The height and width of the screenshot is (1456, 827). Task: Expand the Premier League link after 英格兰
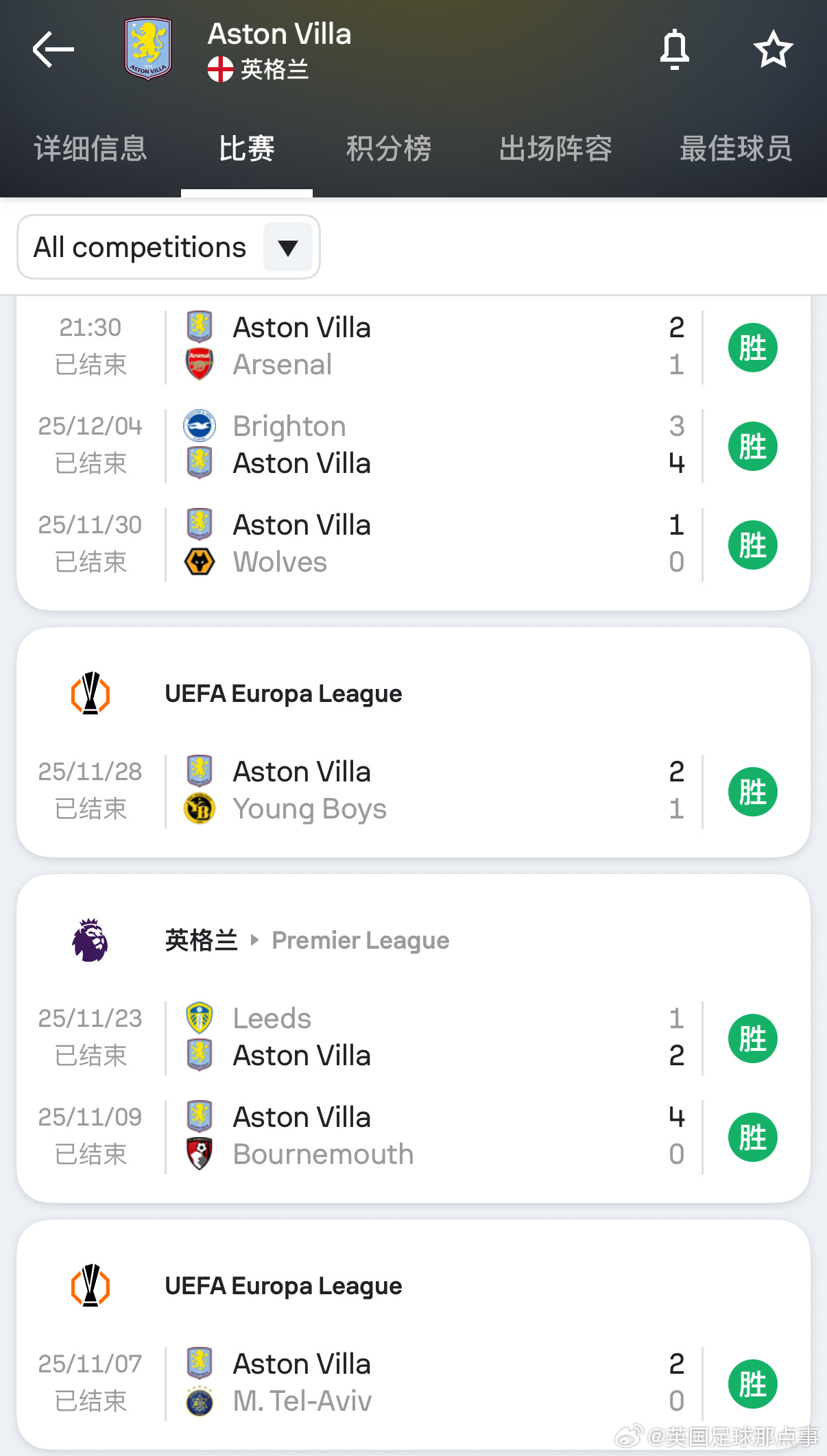360,941
